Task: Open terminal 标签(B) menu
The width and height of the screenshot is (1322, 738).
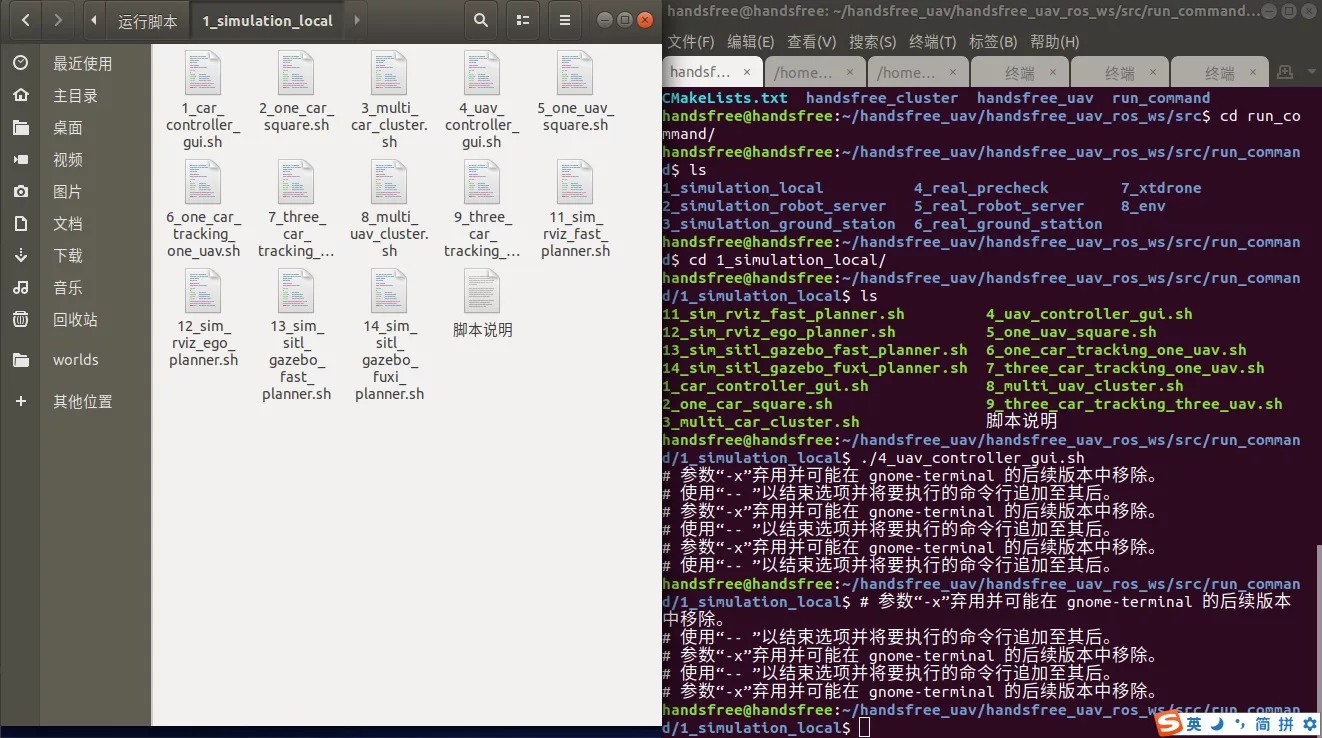Action: click(x=994, y=42)
